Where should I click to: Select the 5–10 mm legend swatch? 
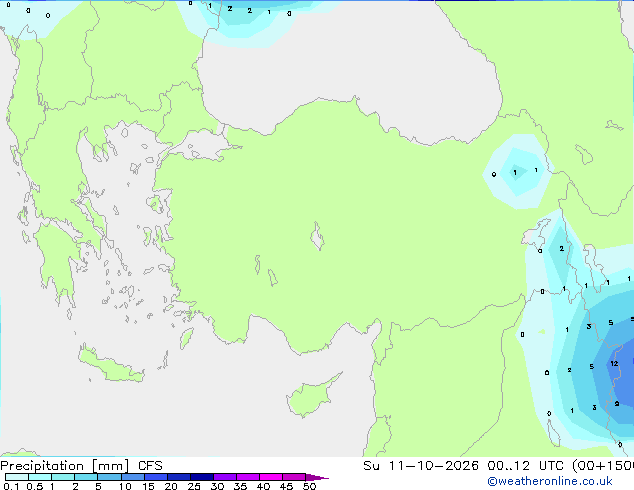(x=109, y=477)
